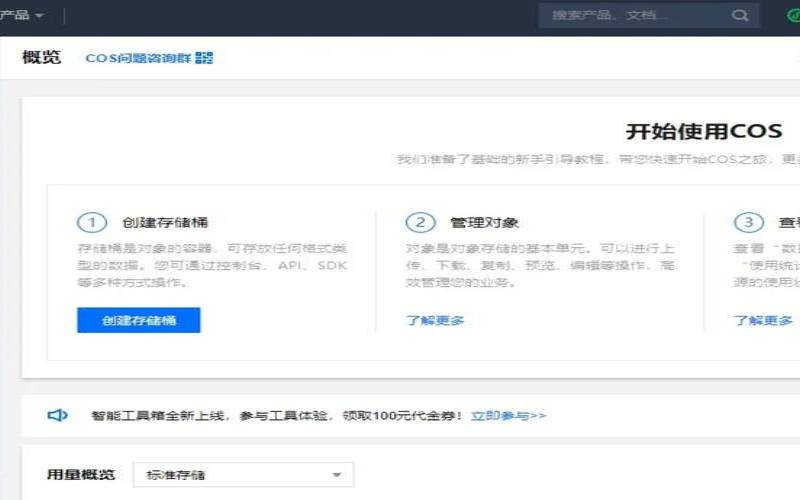Screen dimensions: 800x500
Task: Open 了解更多 under 管理对象
Action: point(435,320)
